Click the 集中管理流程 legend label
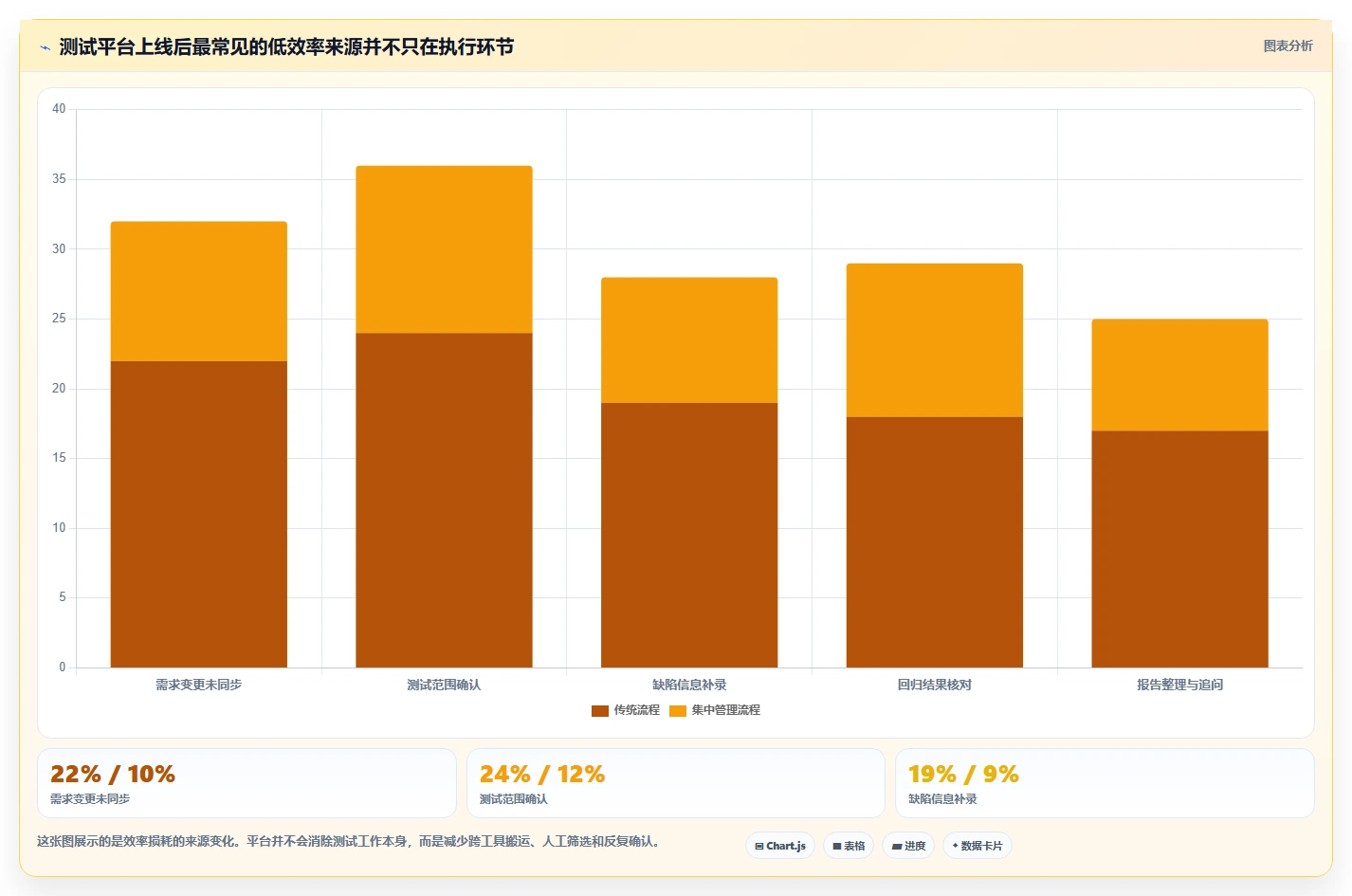 pos(725,710)
